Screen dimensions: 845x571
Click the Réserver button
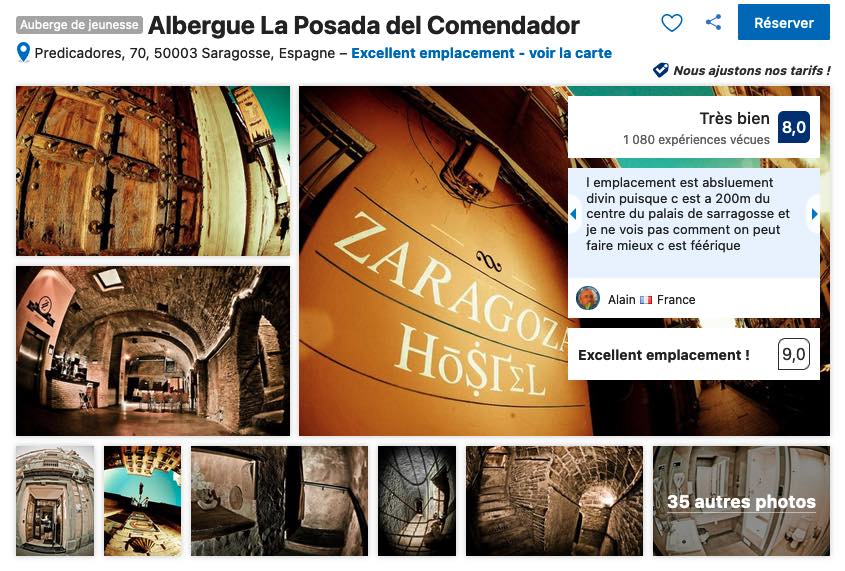(784, 22)
